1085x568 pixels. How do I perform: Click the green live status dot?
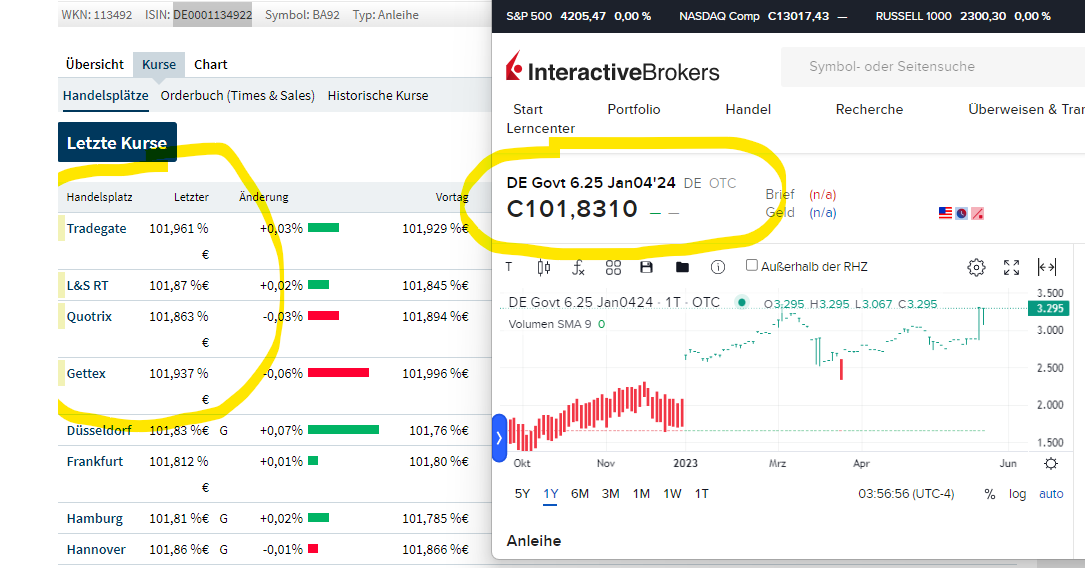742,302
